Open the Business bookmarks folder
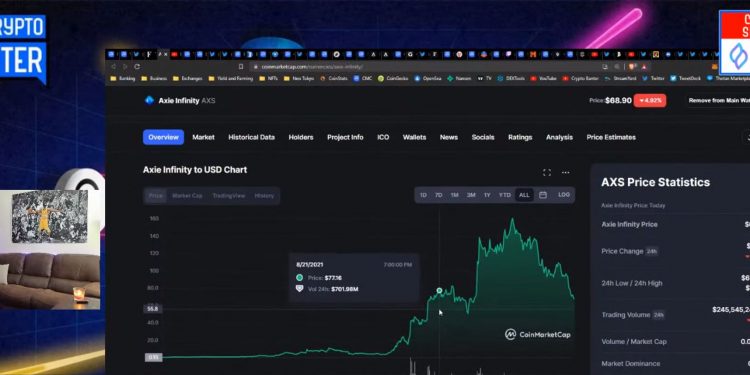This screenshot has height=375, width=750. [154, 78]
